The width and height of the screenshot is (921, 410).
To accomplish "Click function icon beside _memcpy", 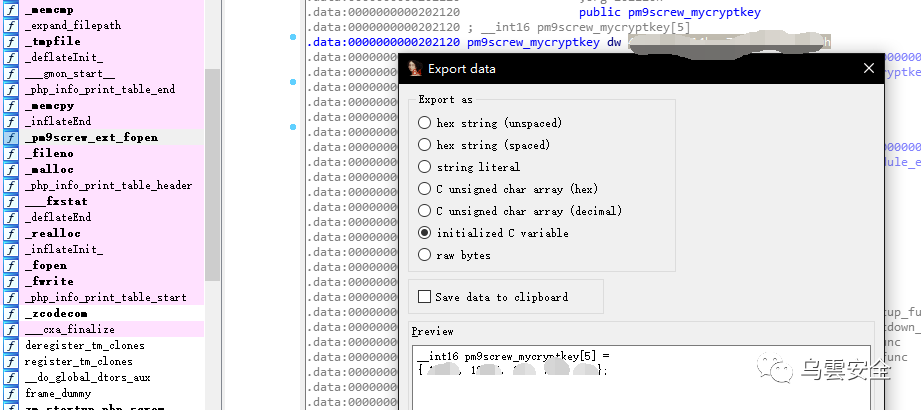I will pyautogui.click(x=11, y=106).
